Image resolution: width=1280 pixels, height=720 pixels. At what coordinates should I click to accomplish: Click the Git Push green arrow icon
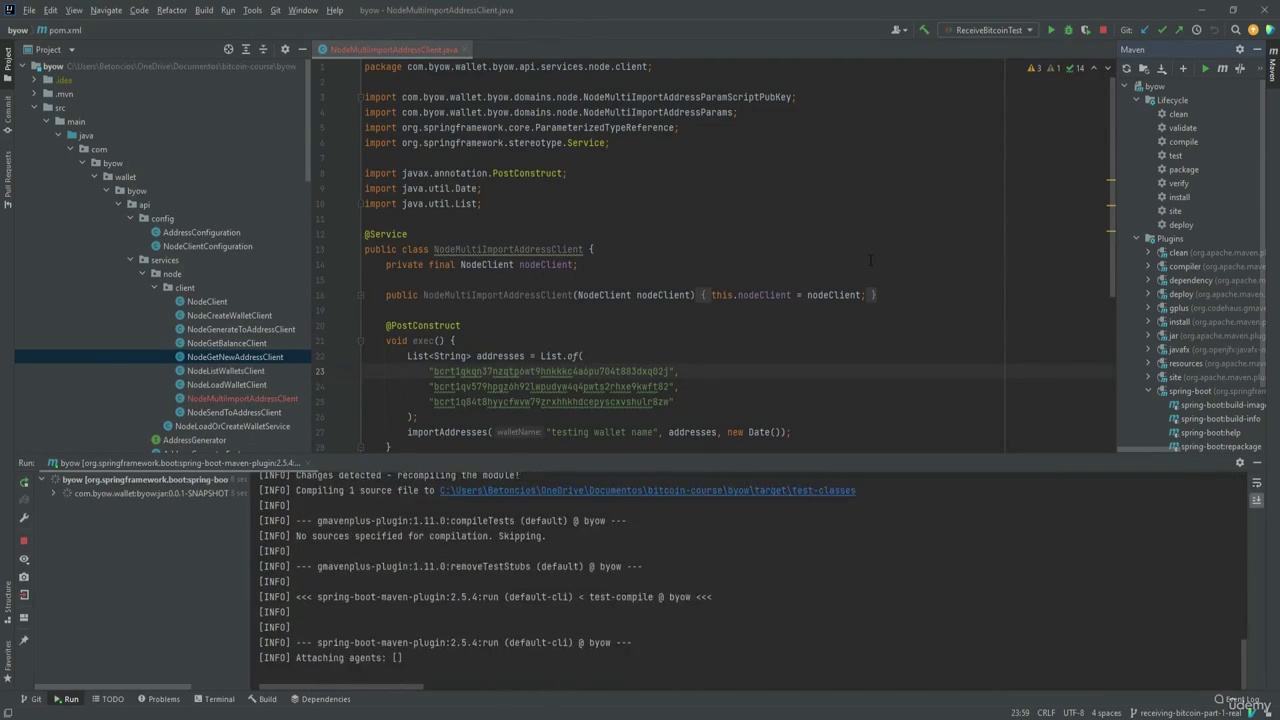(1179, 30)
